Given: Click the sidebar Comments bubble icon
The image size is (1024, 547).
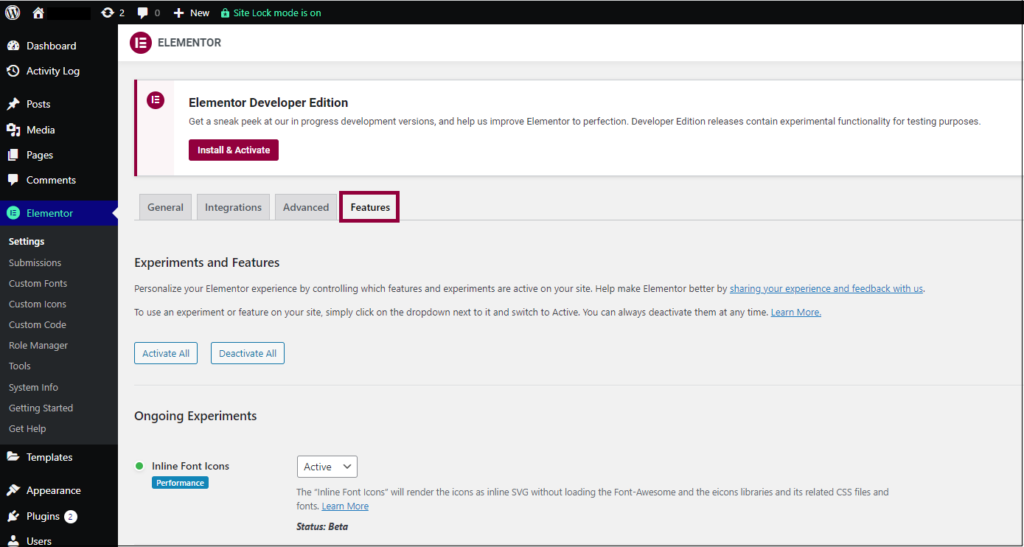Looking at the screenshot, I should (13, 180).
